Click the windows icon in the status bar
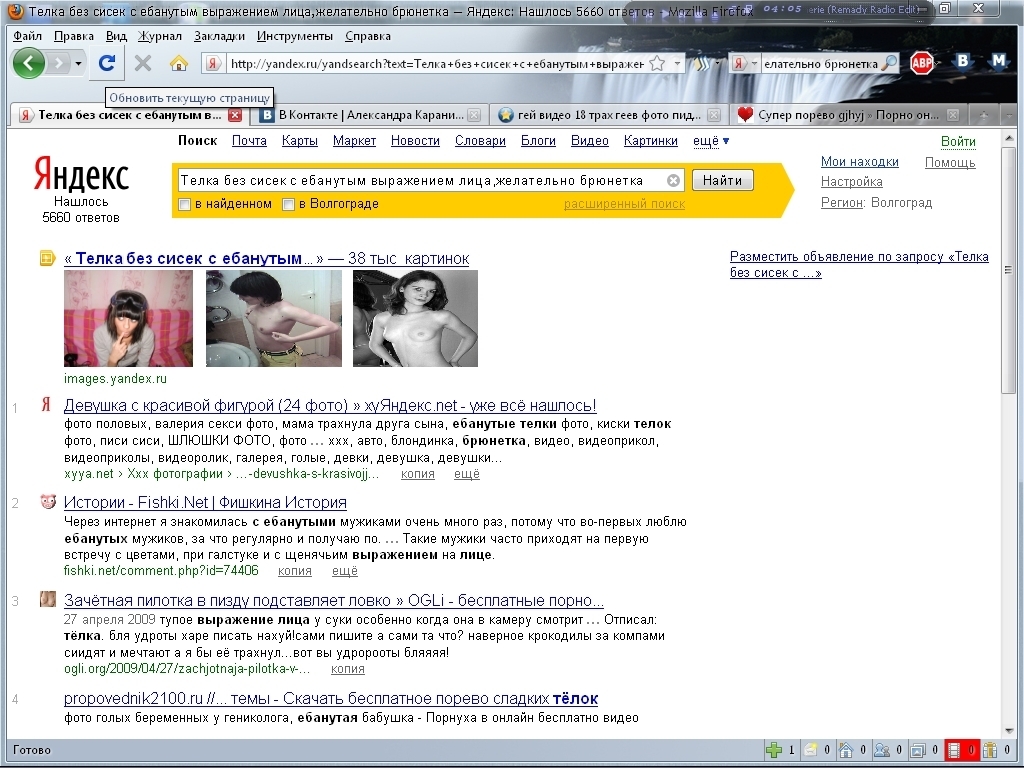Screen dimensions: 1024x768 [x=918, y=750]
